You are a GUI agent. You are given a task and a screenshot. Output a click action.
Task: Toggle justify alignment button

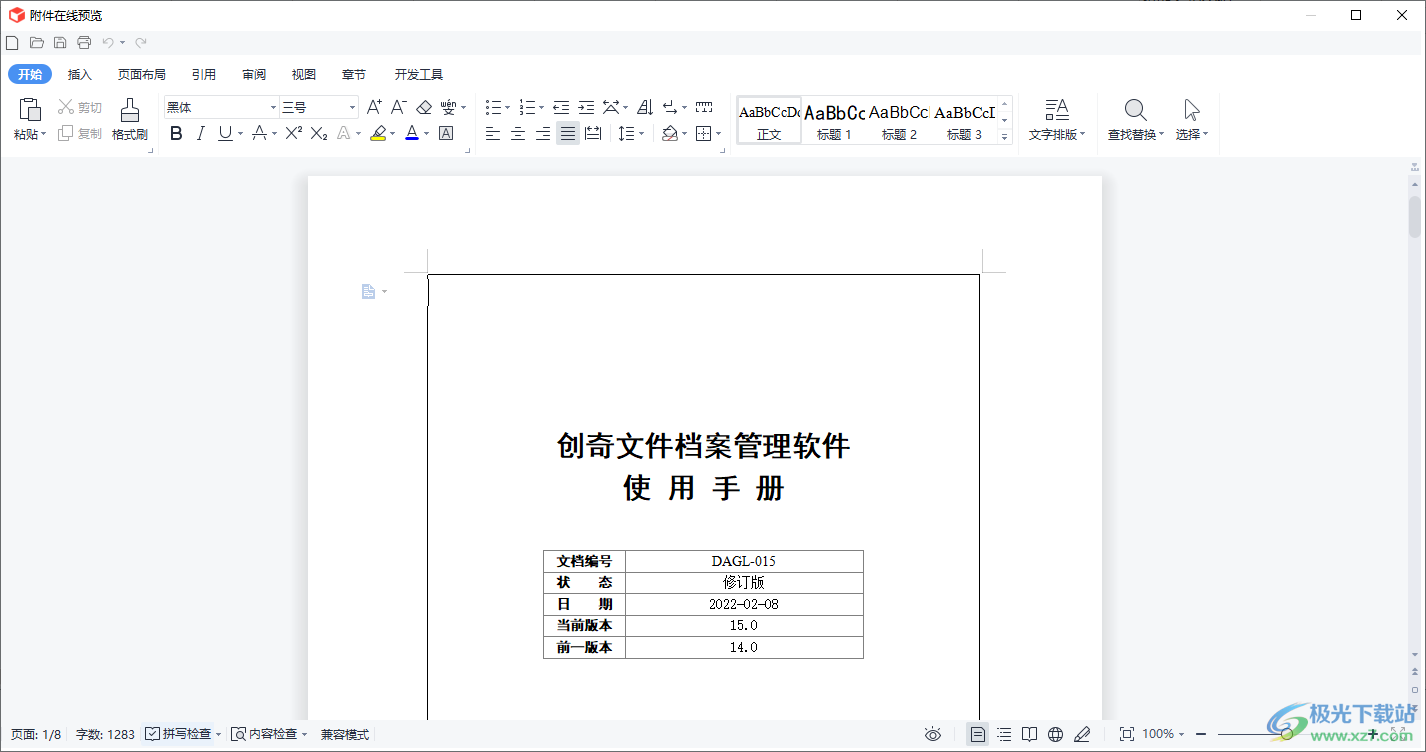568,133
